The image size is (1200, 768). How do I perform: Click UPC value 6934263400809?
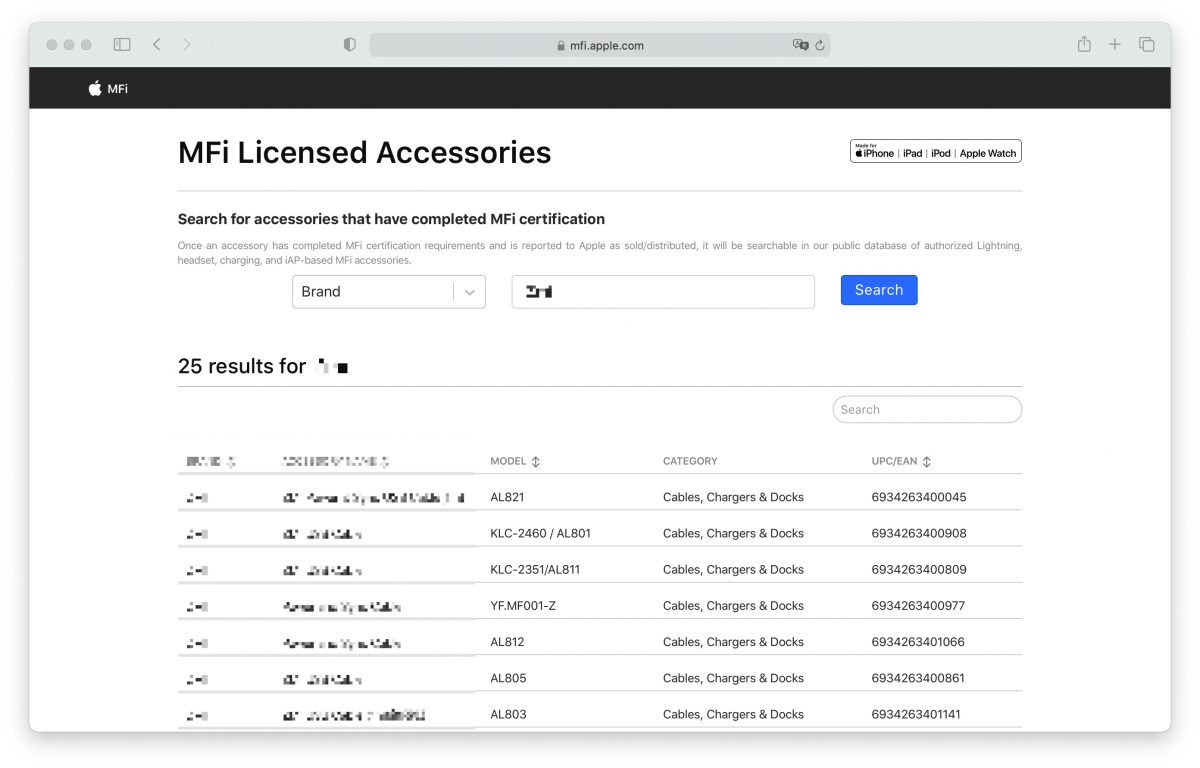click(919, 569)
